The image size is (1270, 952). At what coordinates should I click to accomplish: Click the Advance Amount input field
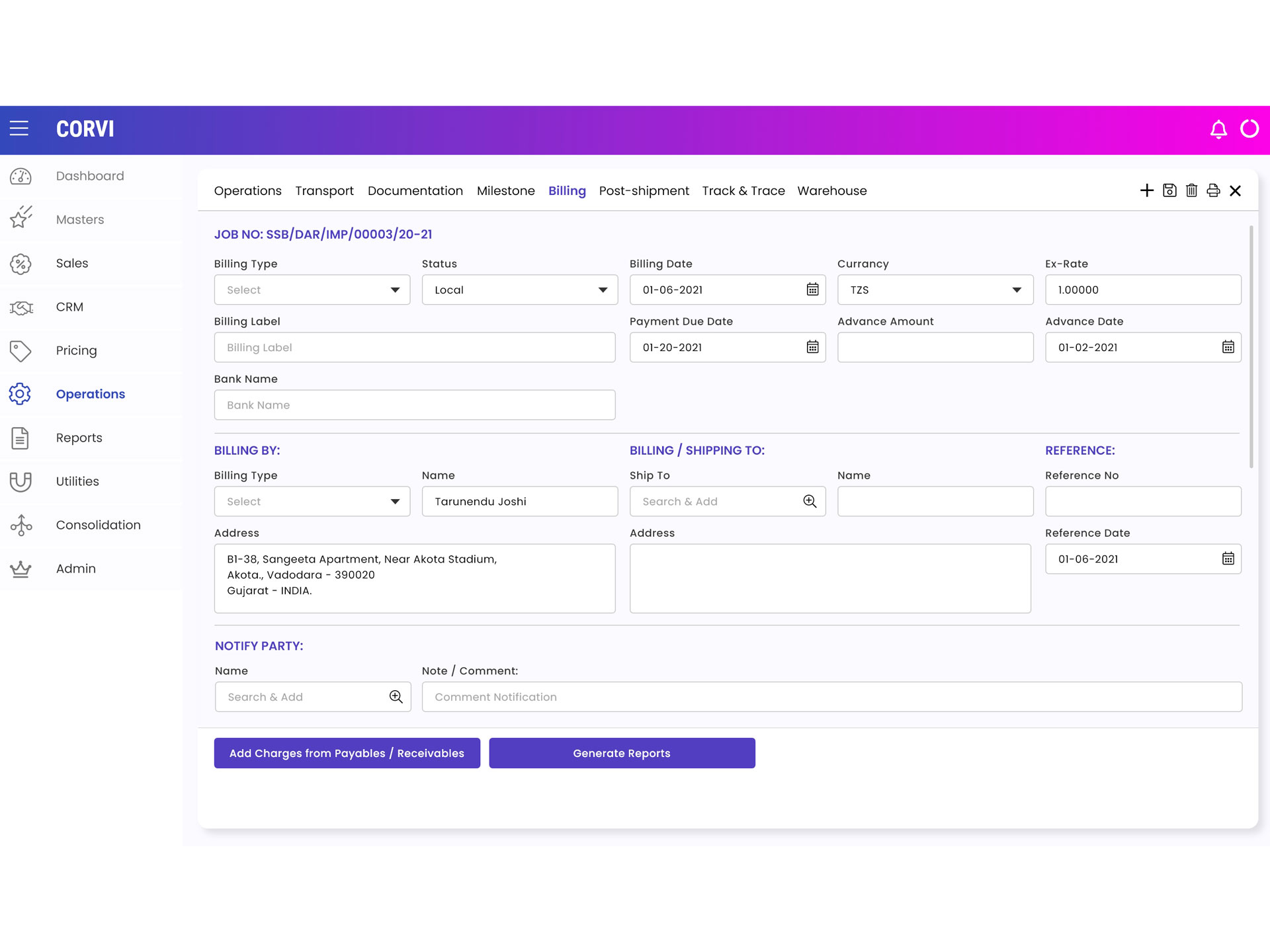935,347
